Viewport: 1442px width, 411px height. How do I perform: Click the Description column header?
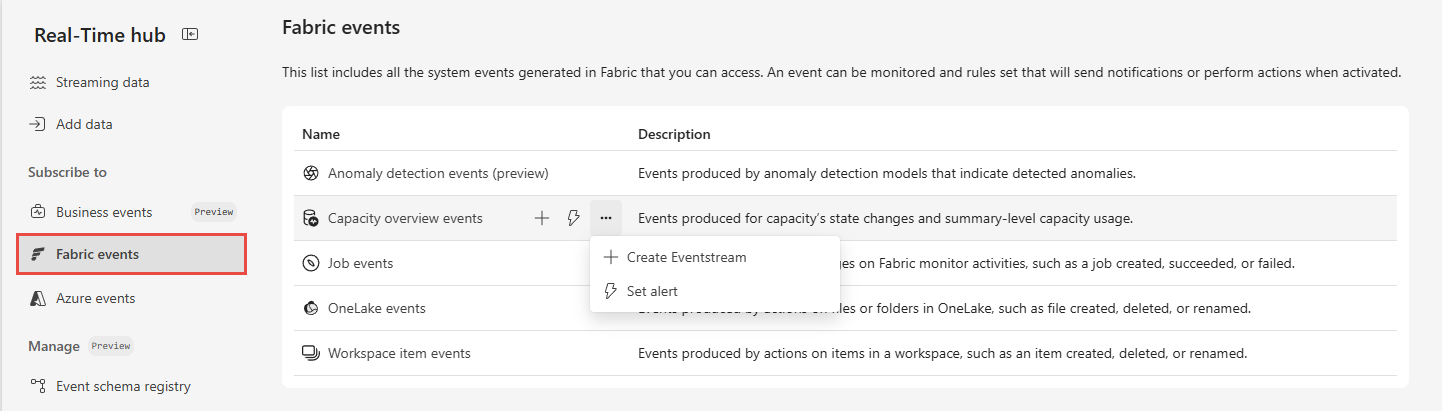coord(674,134)
